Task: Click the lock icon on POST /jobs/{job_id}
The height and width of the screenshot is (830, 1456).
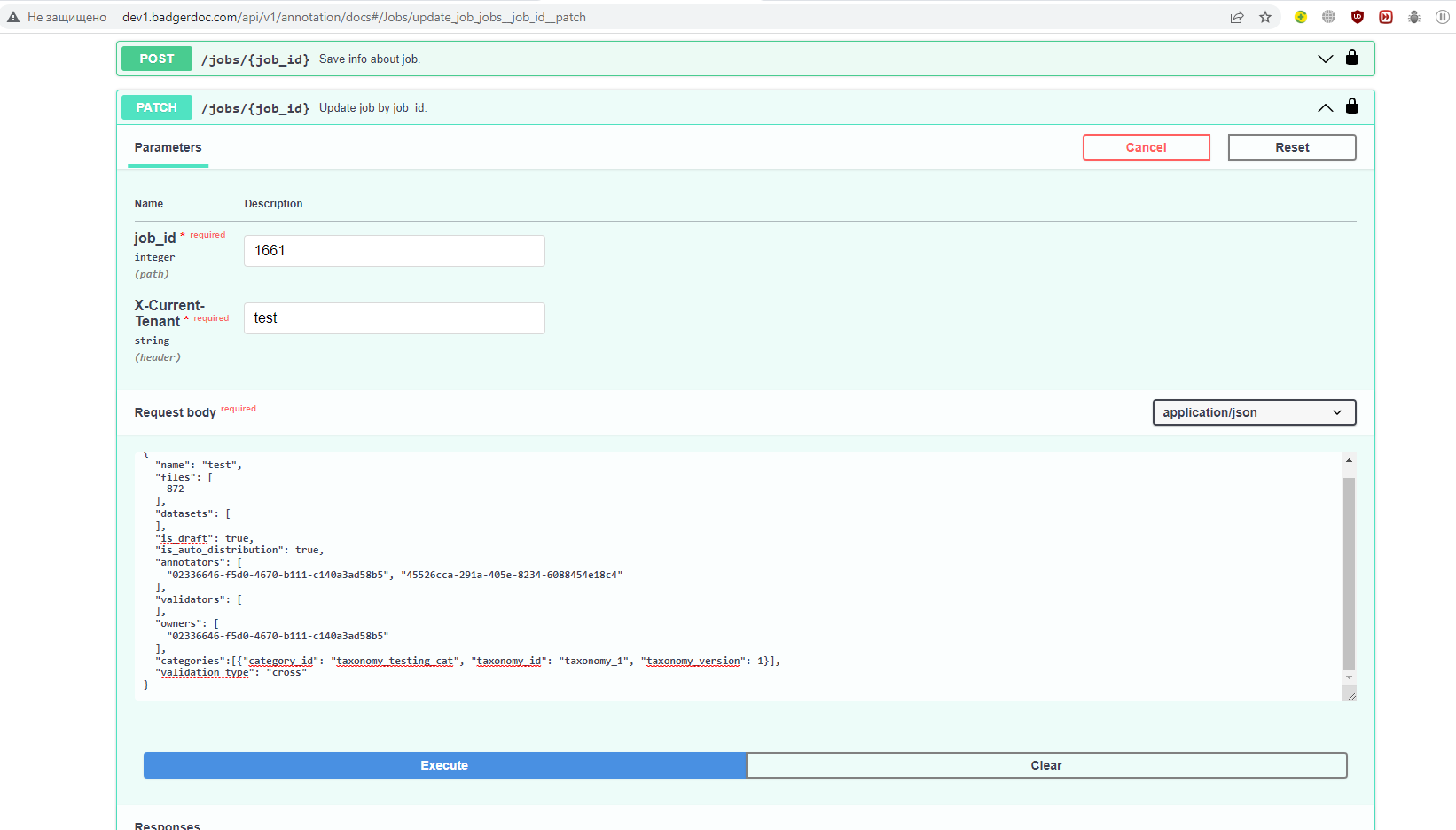Action: 1352,58
